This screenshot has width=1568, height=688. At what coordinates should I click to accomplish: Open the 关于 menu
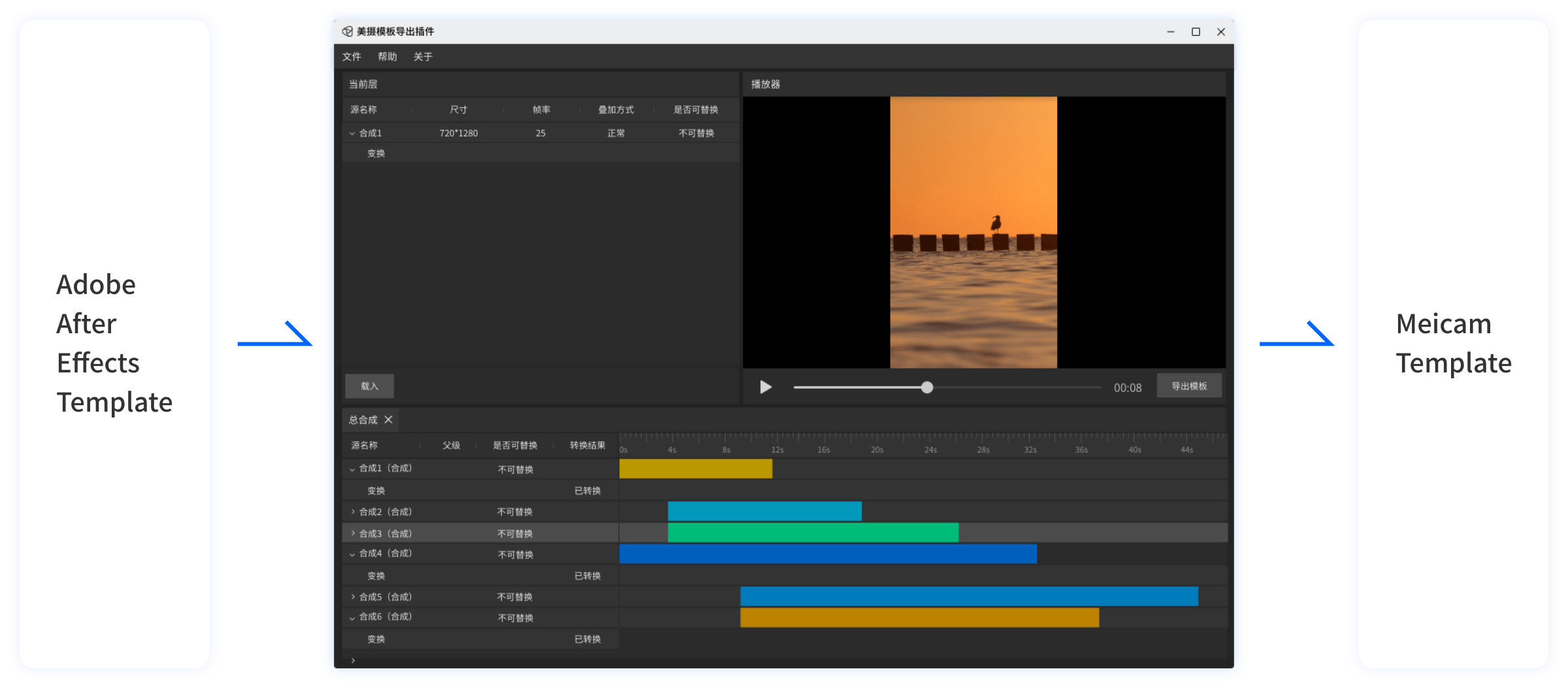(x=423, y=57)
